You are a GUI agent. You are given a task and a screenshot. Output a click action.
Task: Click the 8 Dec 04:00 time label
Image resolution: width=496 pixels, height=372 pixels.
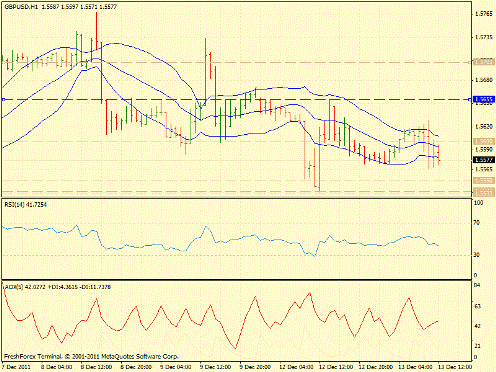57,367
